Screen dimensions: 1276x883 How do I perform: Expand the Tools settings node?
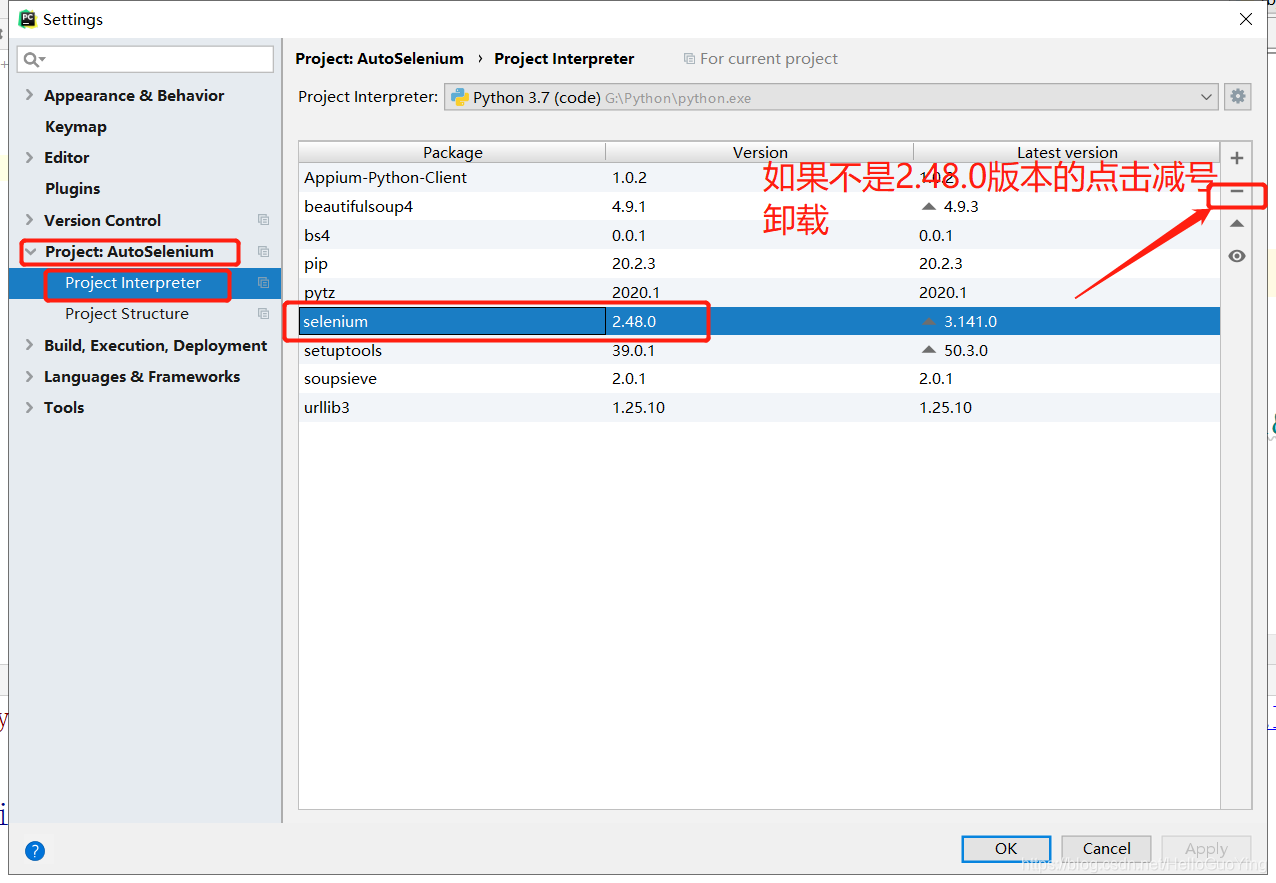(x=30, y=408)
